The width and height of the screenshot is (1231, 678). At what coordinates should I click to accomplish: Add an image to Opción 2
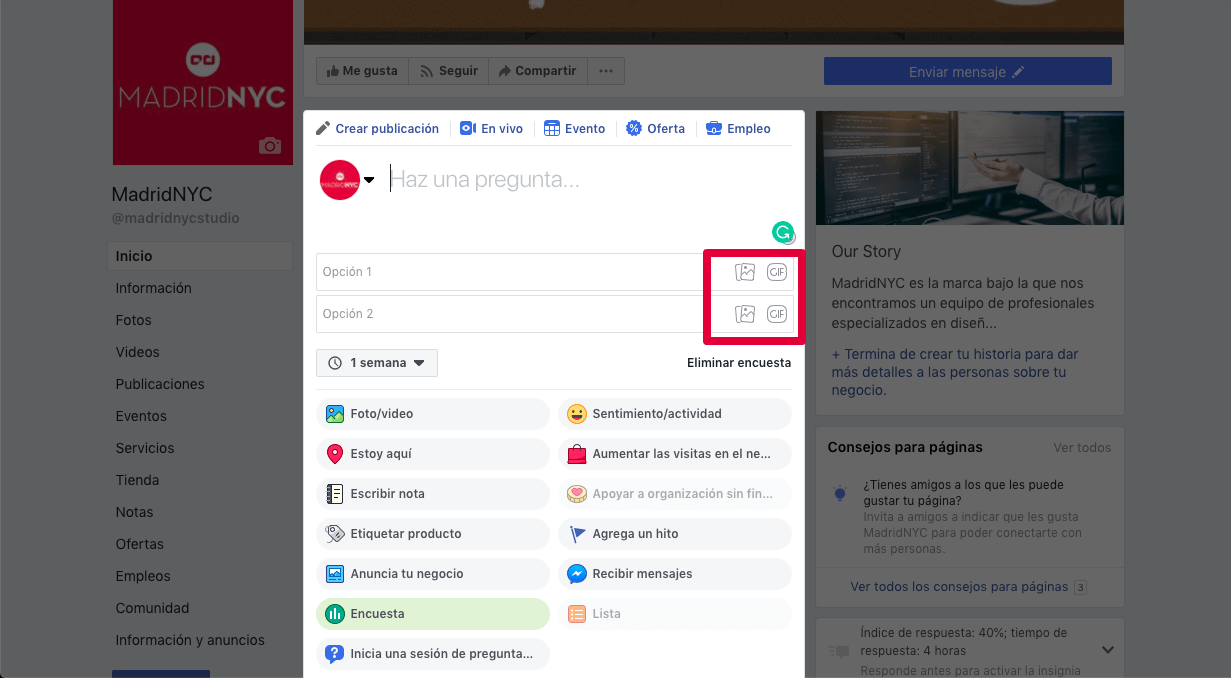point(745,314)
